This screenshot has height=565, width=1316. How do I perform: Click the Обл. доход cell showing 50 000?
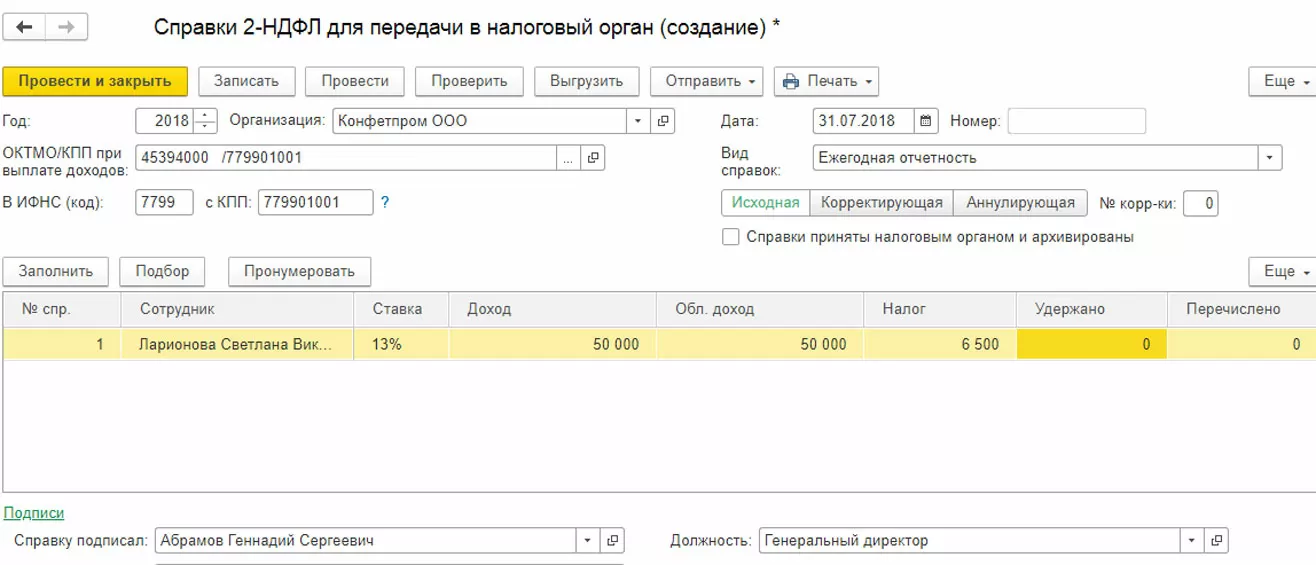(760, 344)
